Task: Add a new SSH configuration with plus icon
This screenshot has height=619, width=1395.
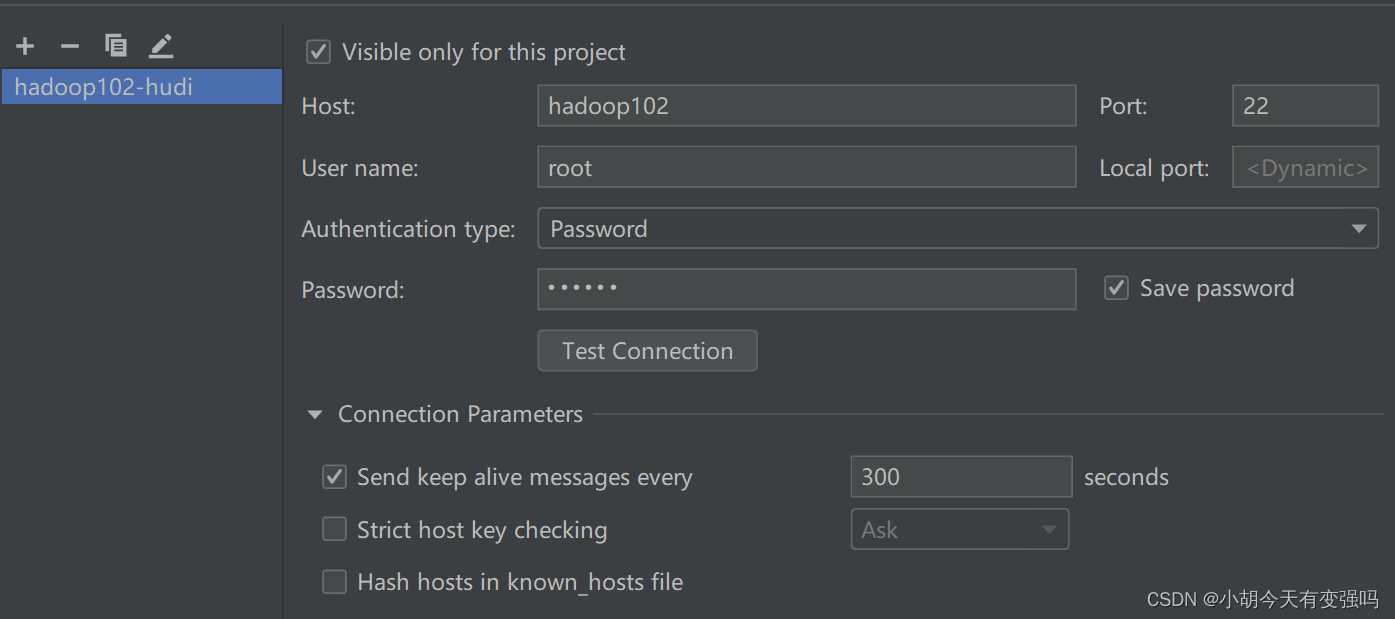Action: point(25,46)
